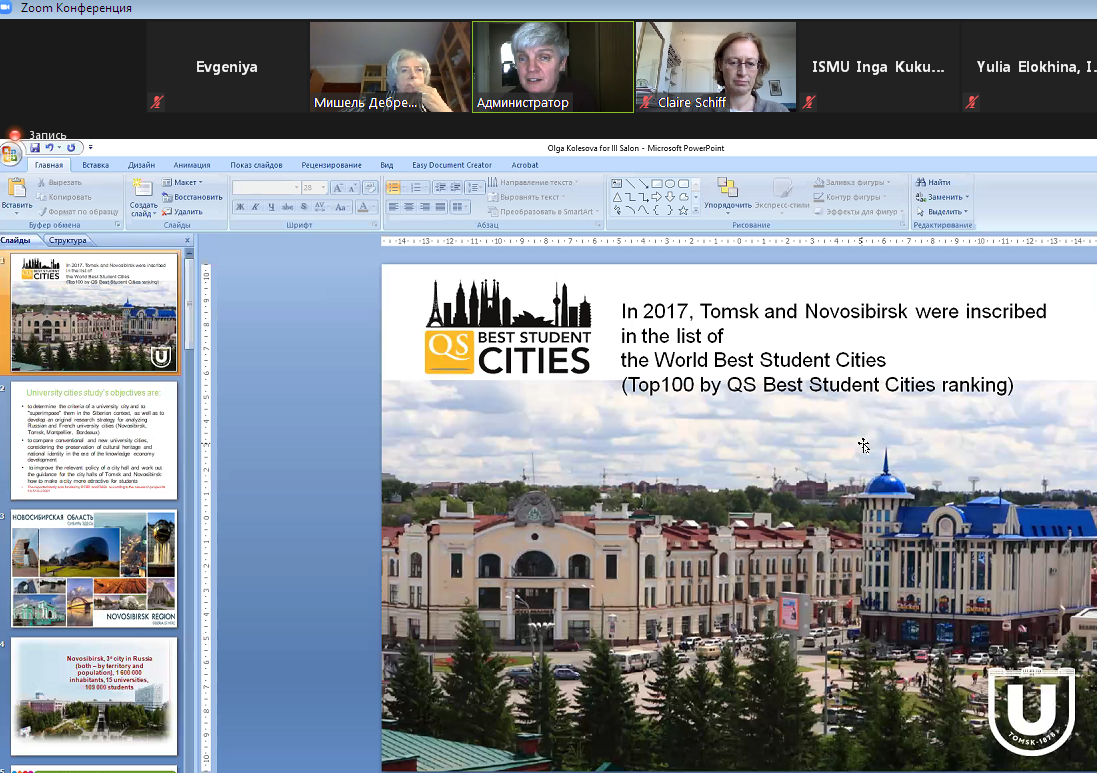
Task: Click Удалить slide button
Action: 183,211
